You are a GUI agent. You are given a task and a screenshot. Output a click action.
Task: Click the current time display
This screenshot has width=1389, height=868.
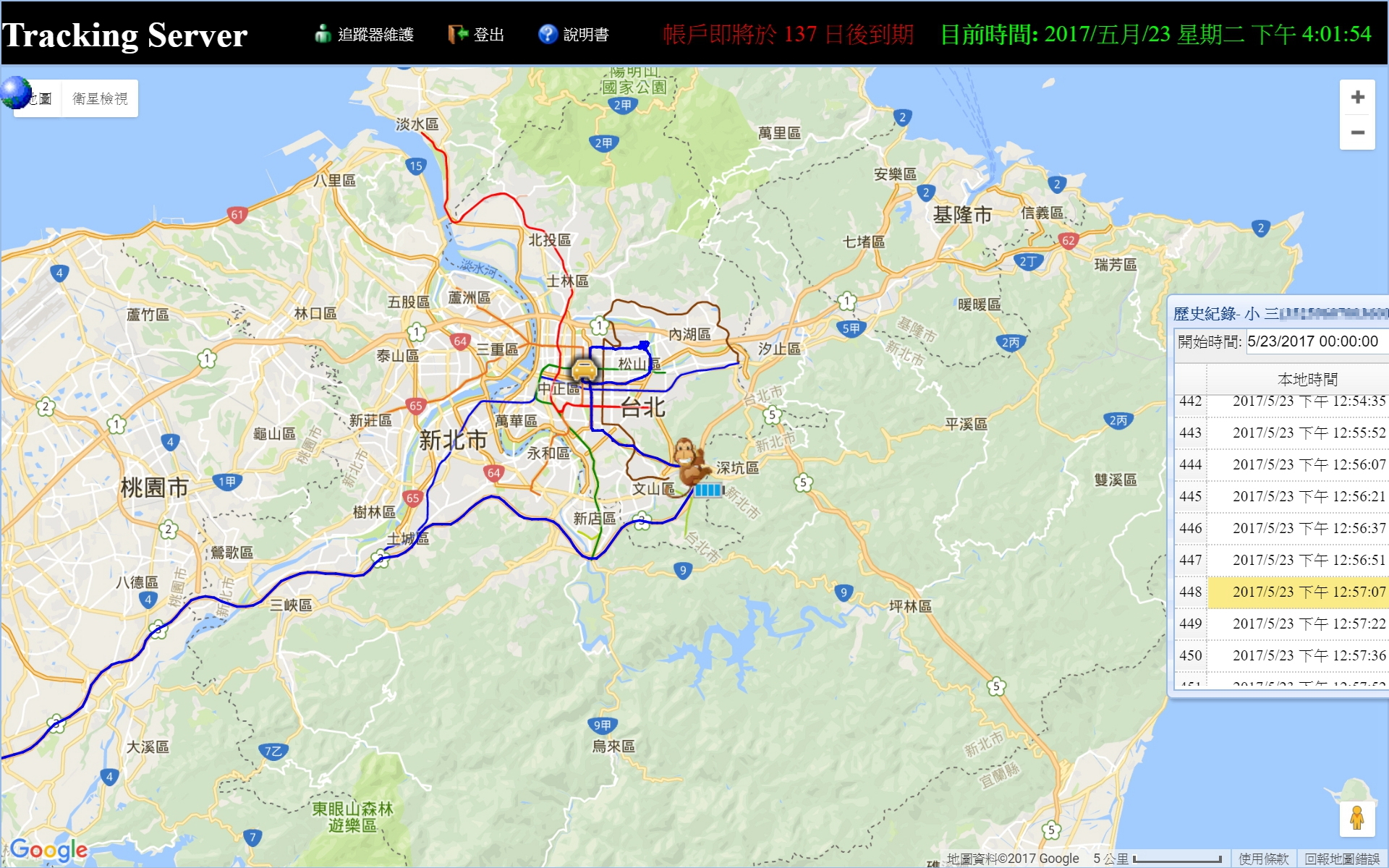[1155, 34]
